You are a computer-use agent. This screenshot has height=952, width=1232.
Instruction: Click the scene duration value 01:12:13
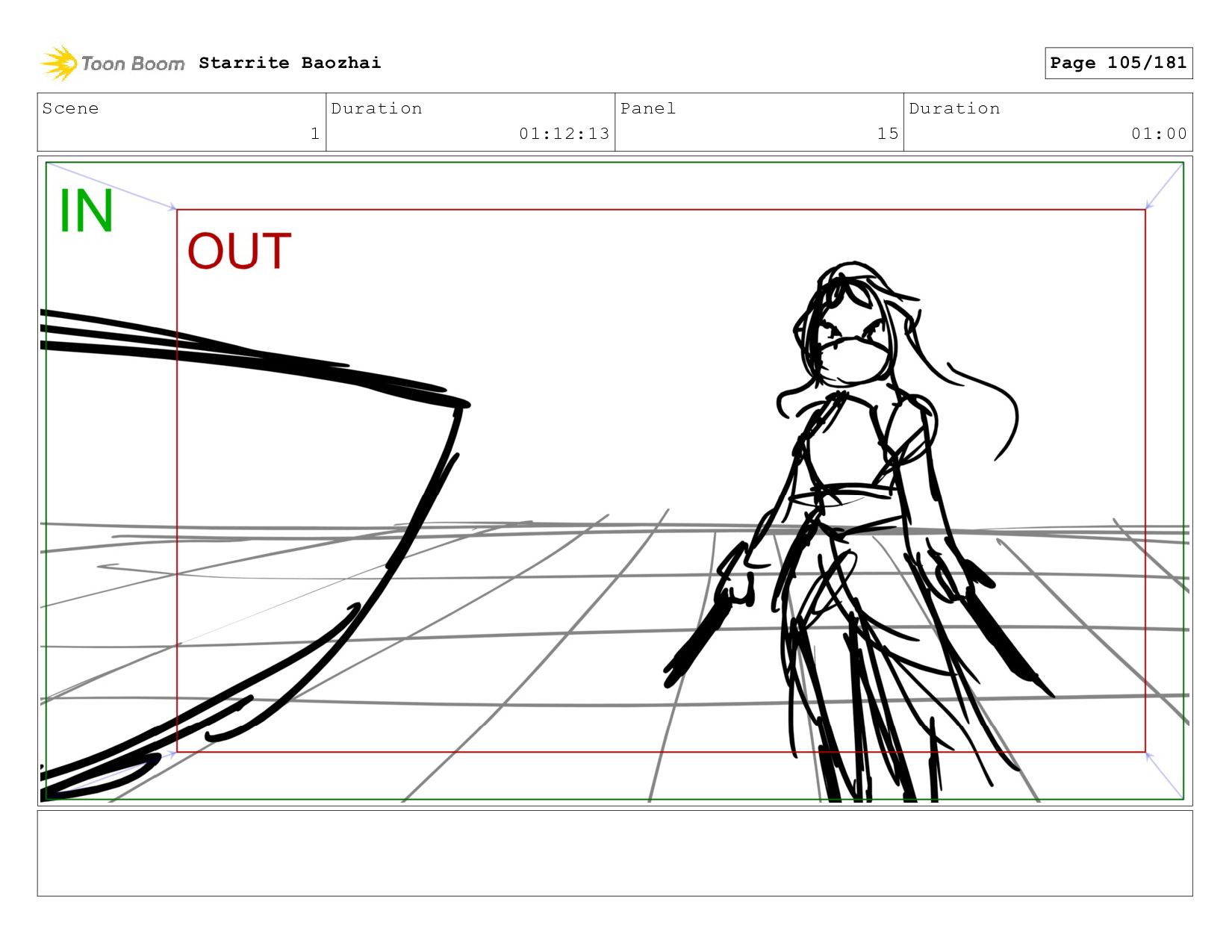(564, 134)
